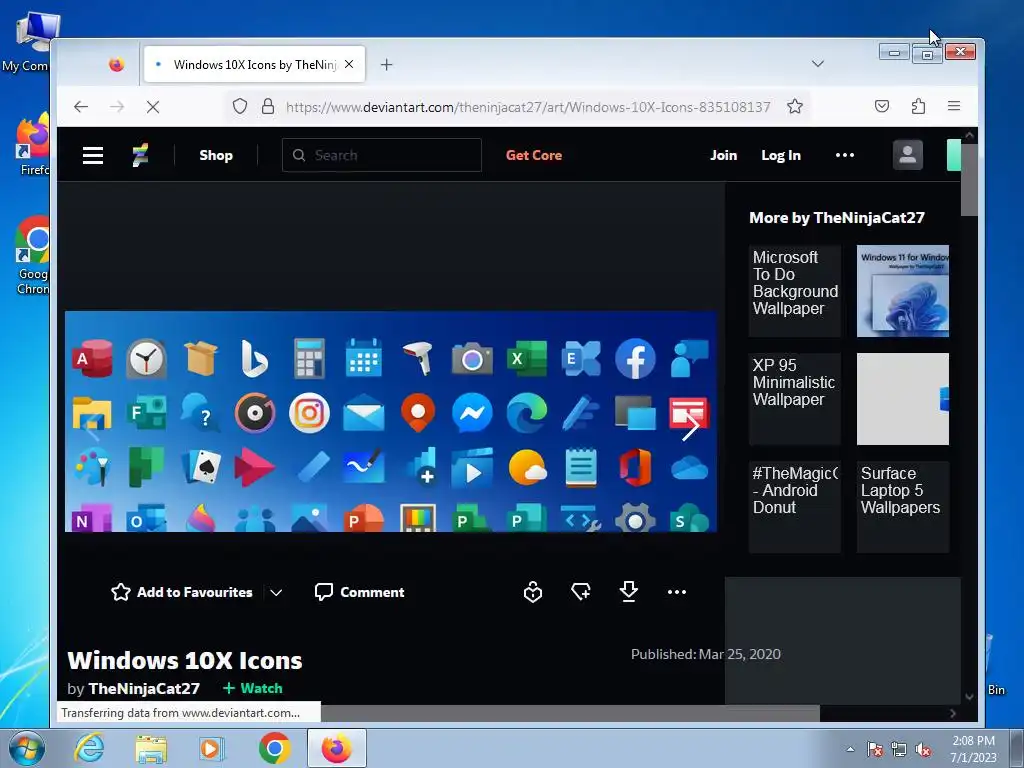This screenshot has width=1024, height=768.
Task: Download the artwork via download icon
Action: click(629, 592)
